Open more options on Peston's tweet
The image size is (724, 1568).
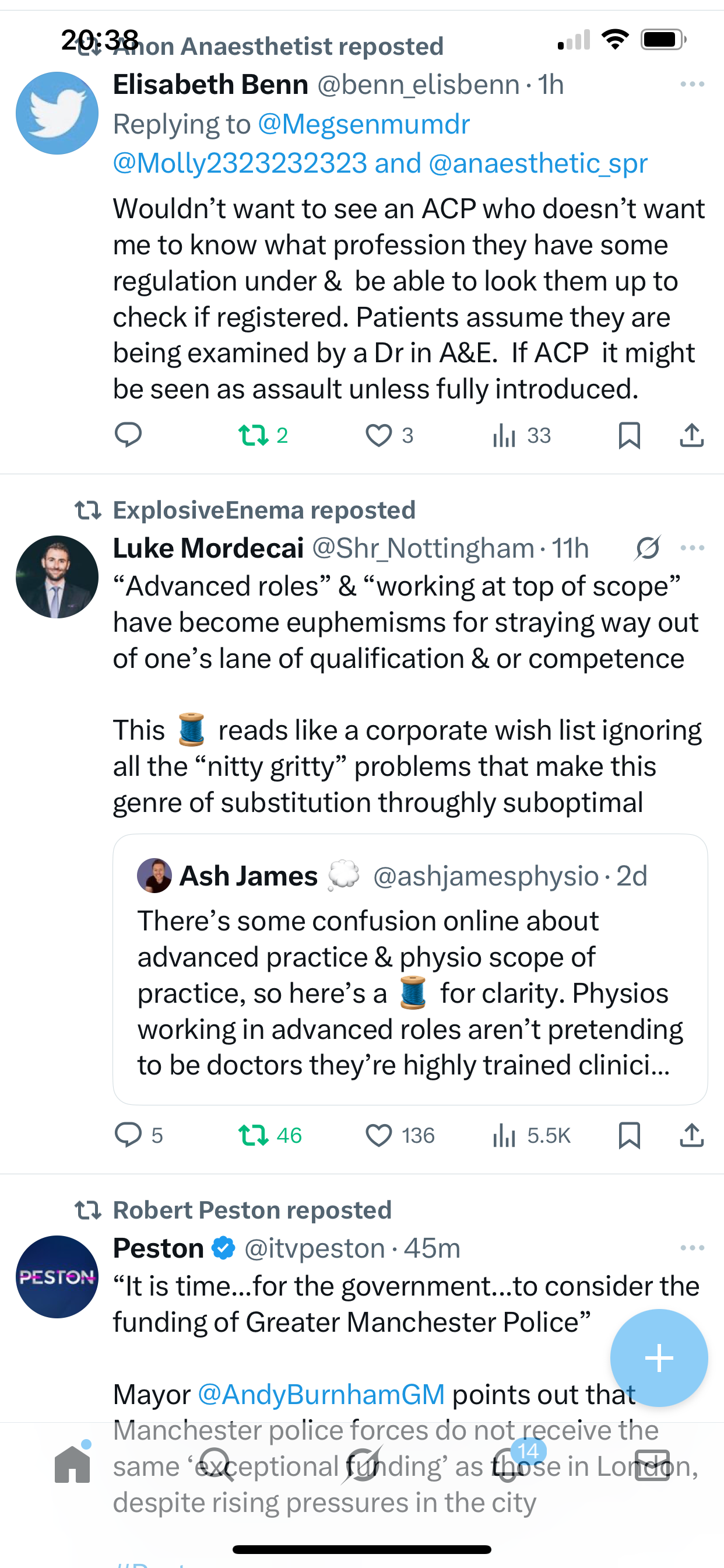(693, 1248)
